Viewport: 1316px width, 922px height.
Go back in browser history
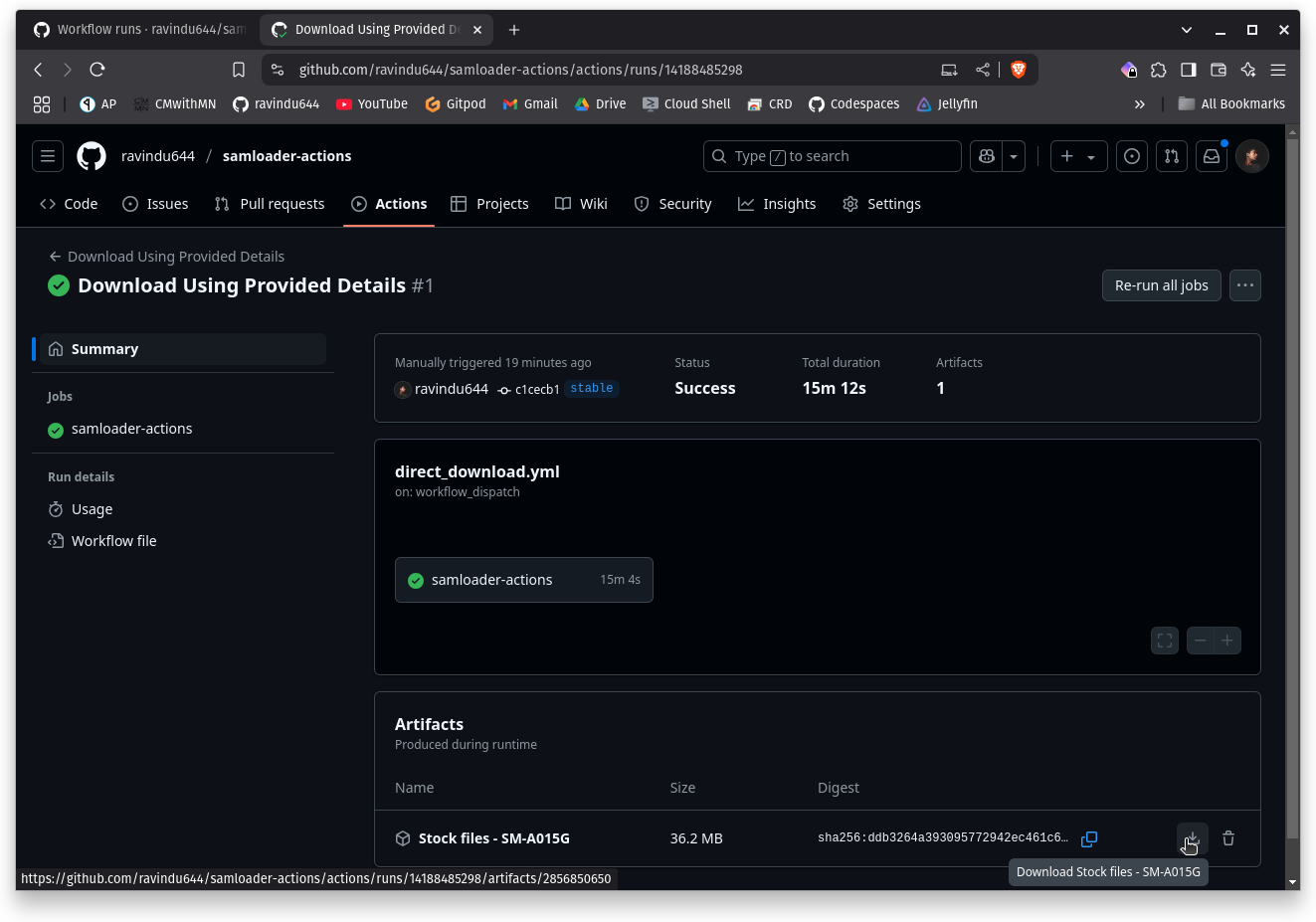(x=38, y=70)
